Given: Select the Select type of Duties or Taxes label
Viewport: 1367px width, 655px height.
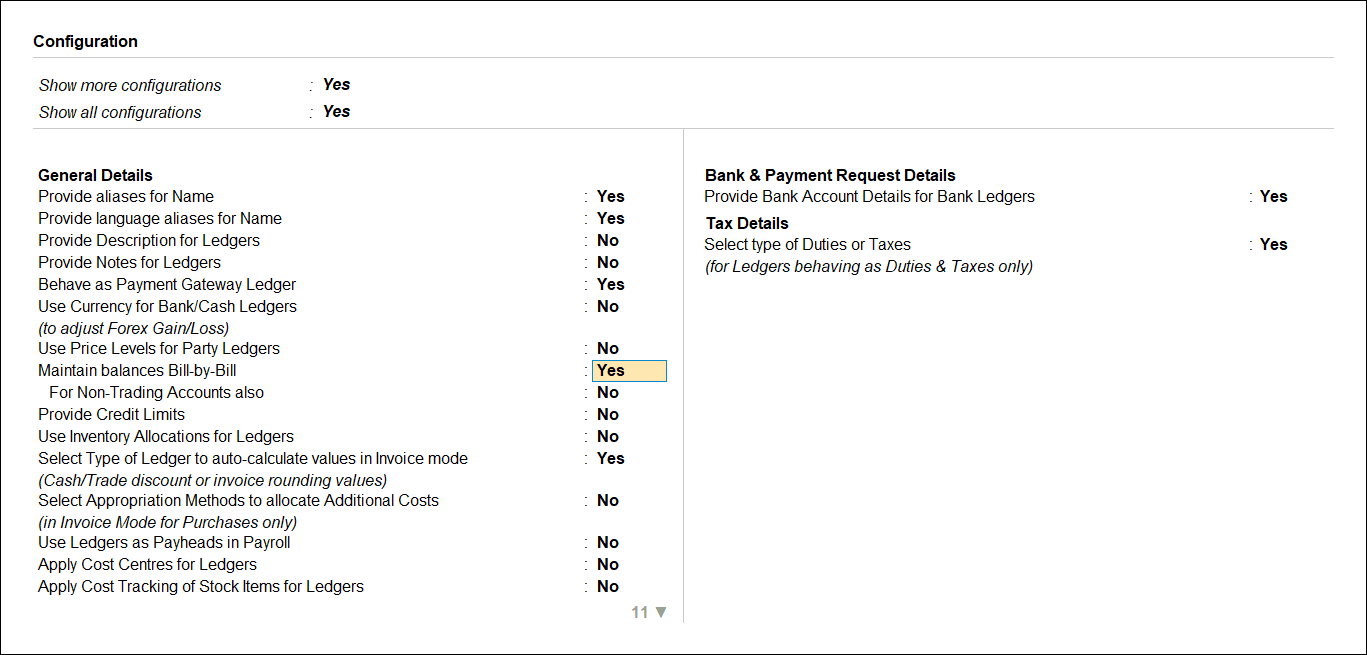Looking at the screenshot, I should pos(808,245).
